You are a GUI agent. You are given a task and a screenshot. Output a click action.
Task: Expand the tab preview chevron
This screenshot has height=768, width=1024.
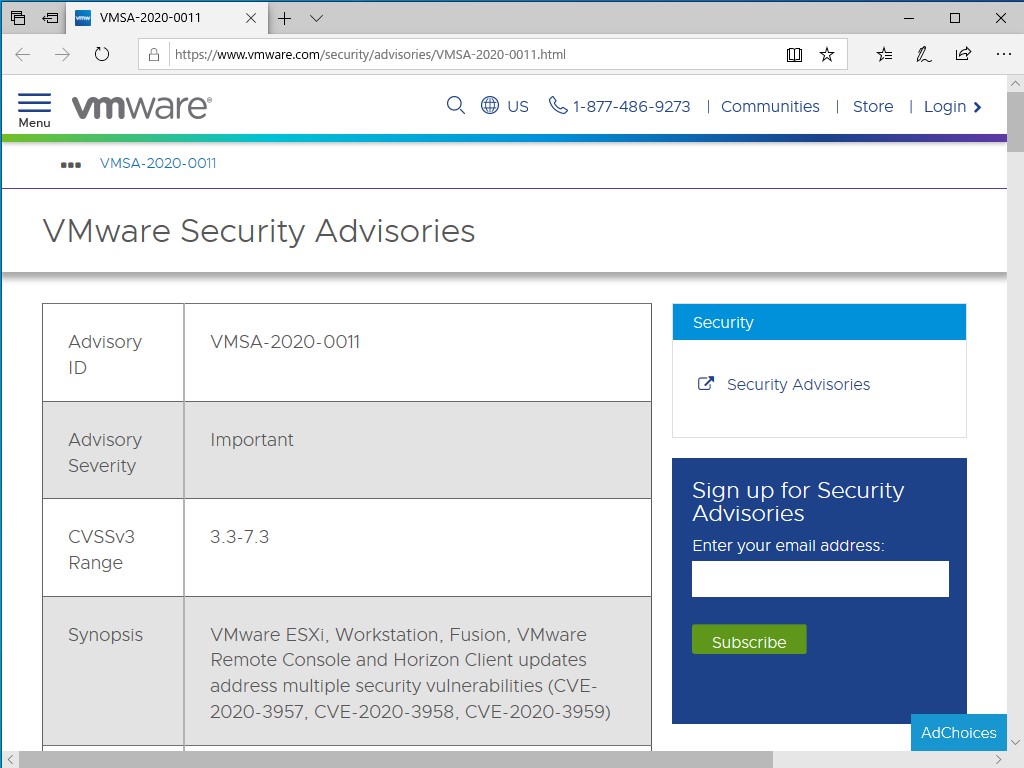pos(316,18)
